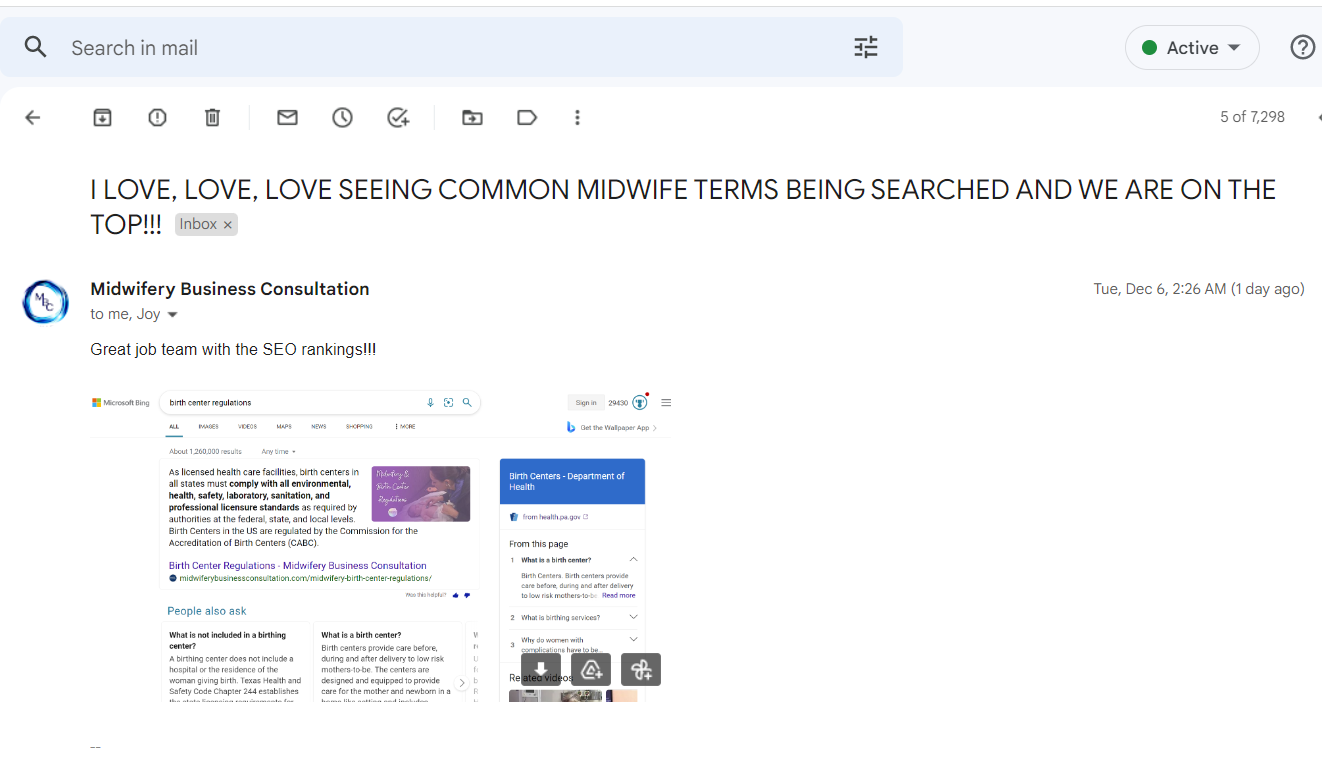Go back to inbox with arrow
This screenshot has height=767, width=1322.
click(x=33, y=118)
